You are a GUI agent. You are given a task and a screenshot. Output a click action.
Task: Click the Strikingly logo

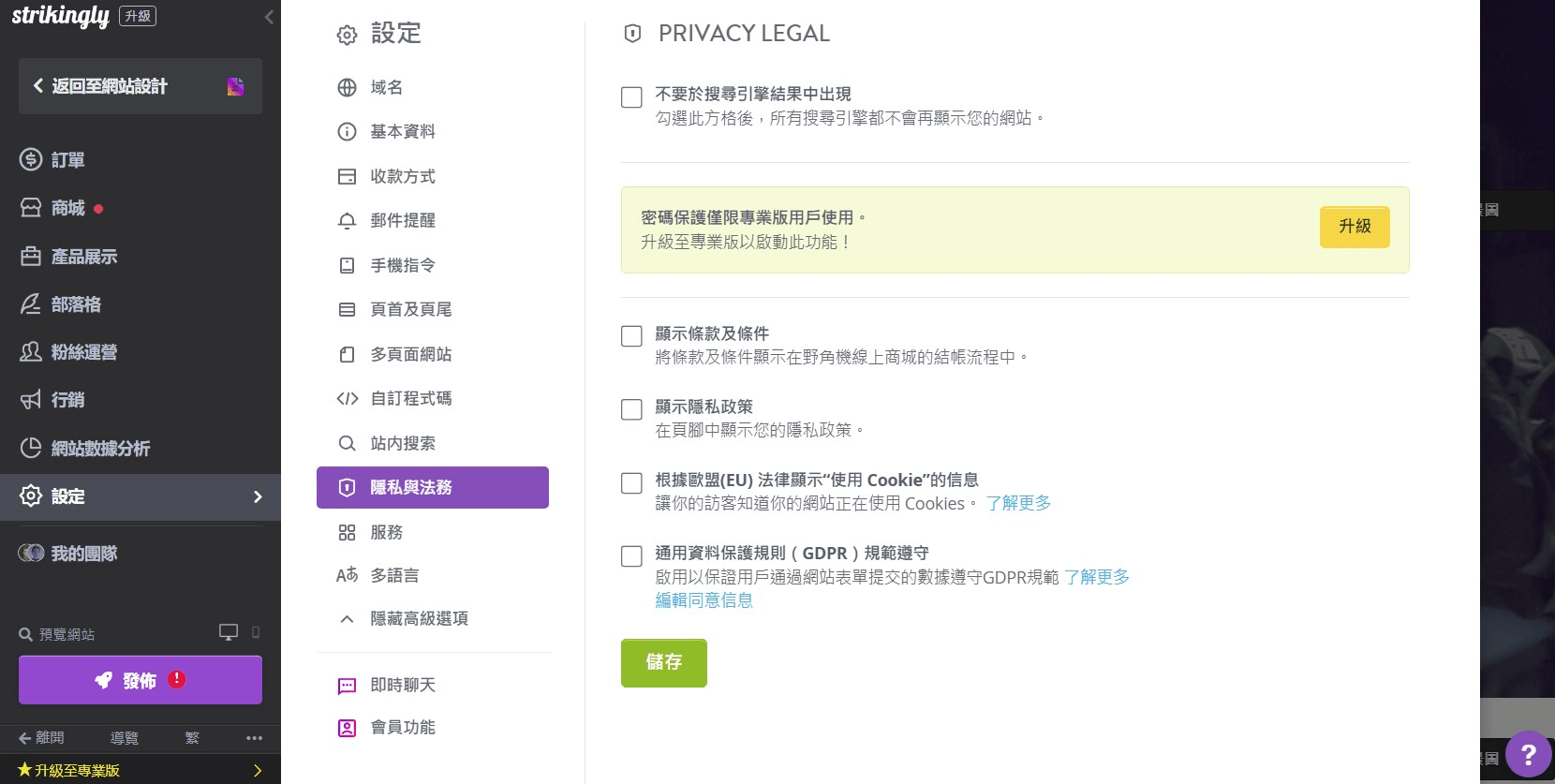pyautogui.click(x=60, y=16)
